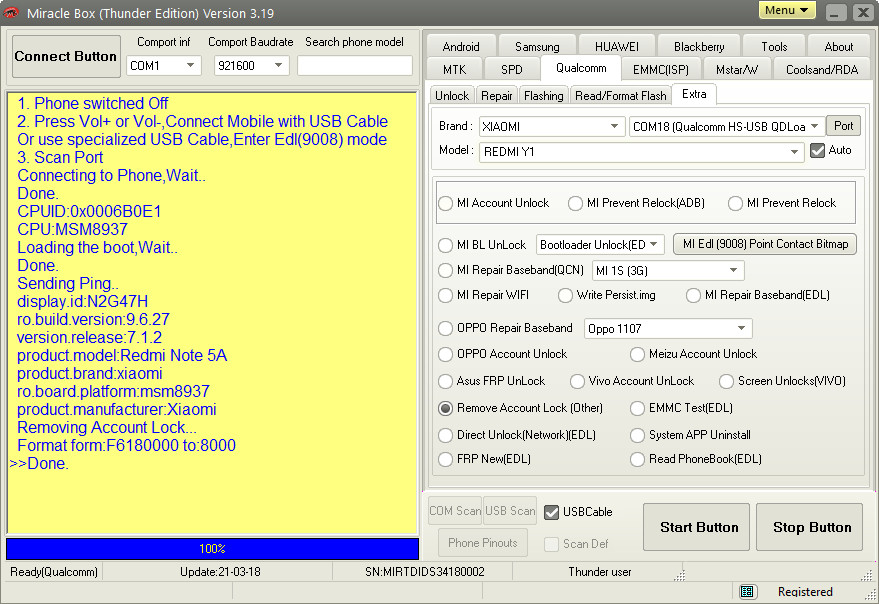This screenshot has height=604, width=879.
Task: Select FRP New(EDL) radio option
Action: (x=446, y=459)
